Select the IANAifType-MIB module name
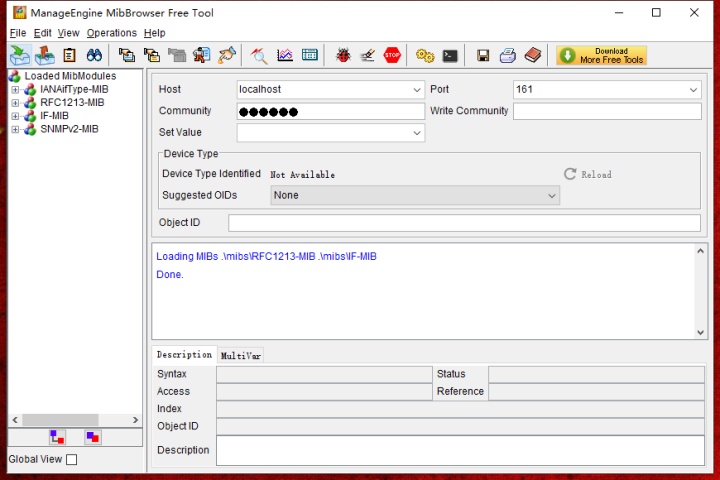The image size is (720, 480). pyautogui.click(x=74, y=89)
